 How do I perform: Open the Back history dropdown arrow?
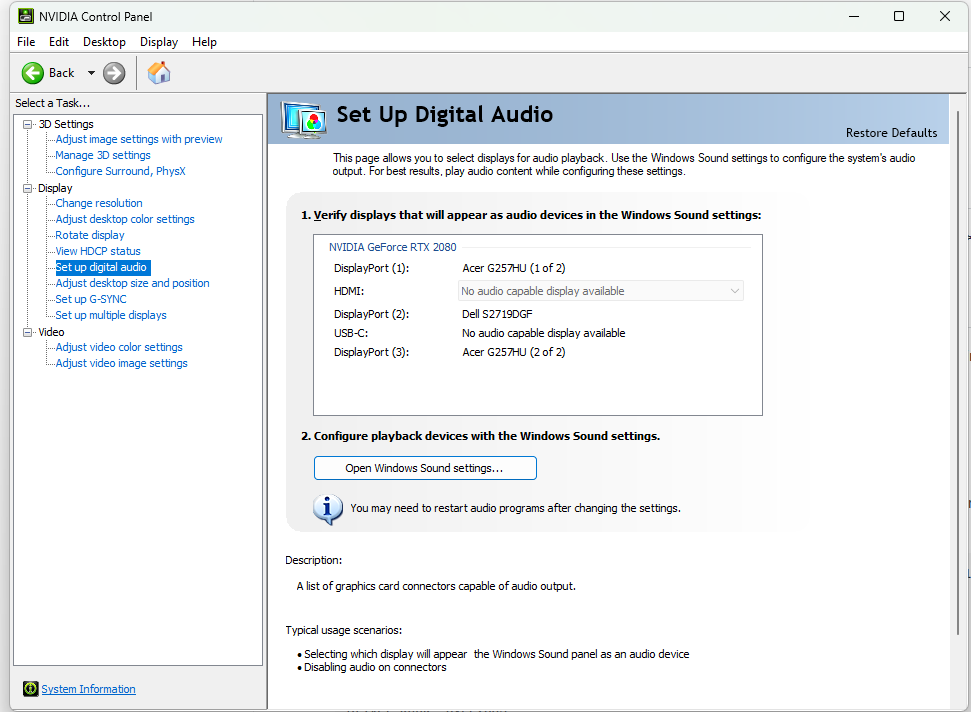[91, 73]
